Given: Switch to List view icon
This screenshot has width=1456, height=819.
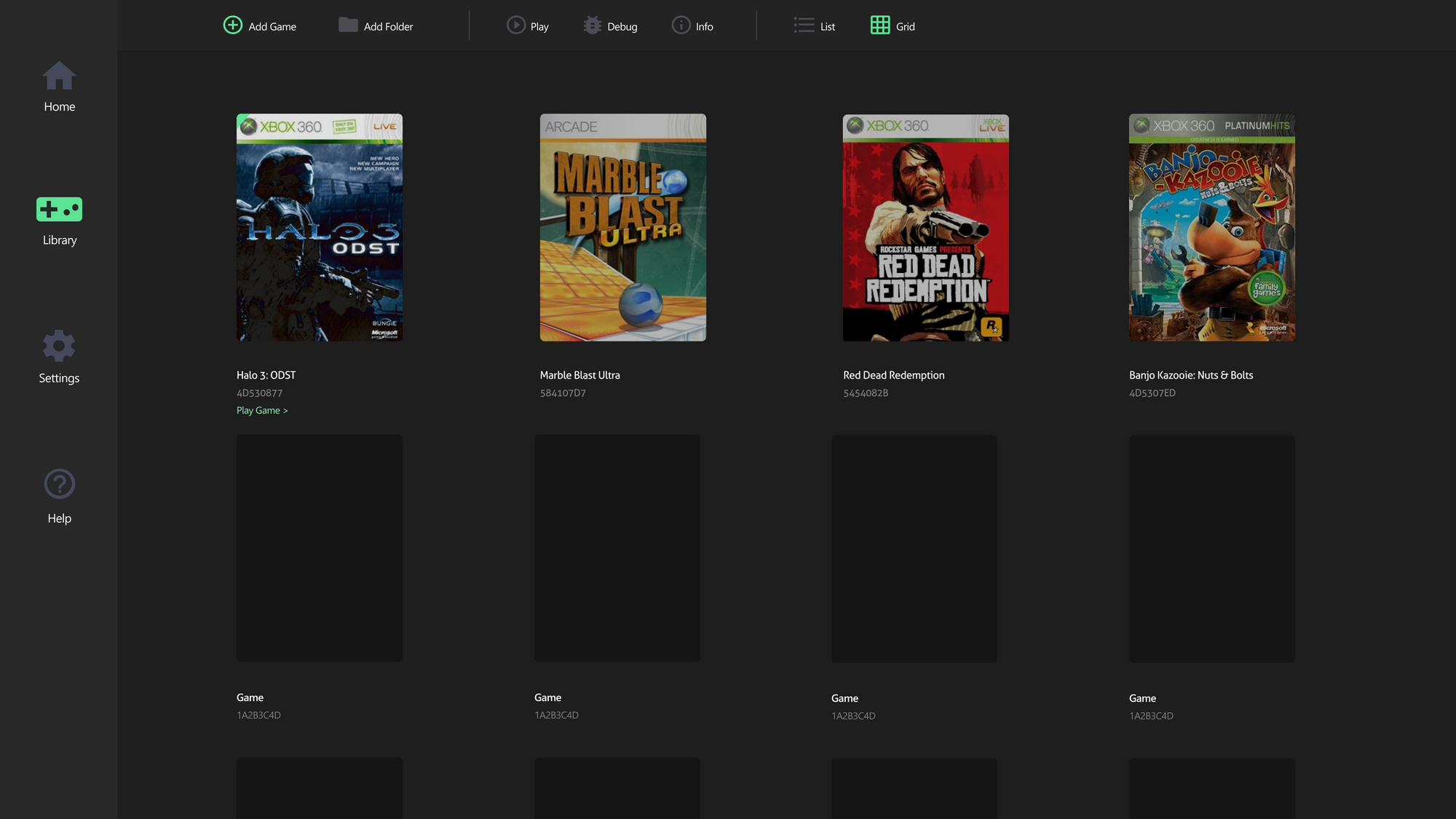Looking at the screenshot, I should (x=804, y=25).
